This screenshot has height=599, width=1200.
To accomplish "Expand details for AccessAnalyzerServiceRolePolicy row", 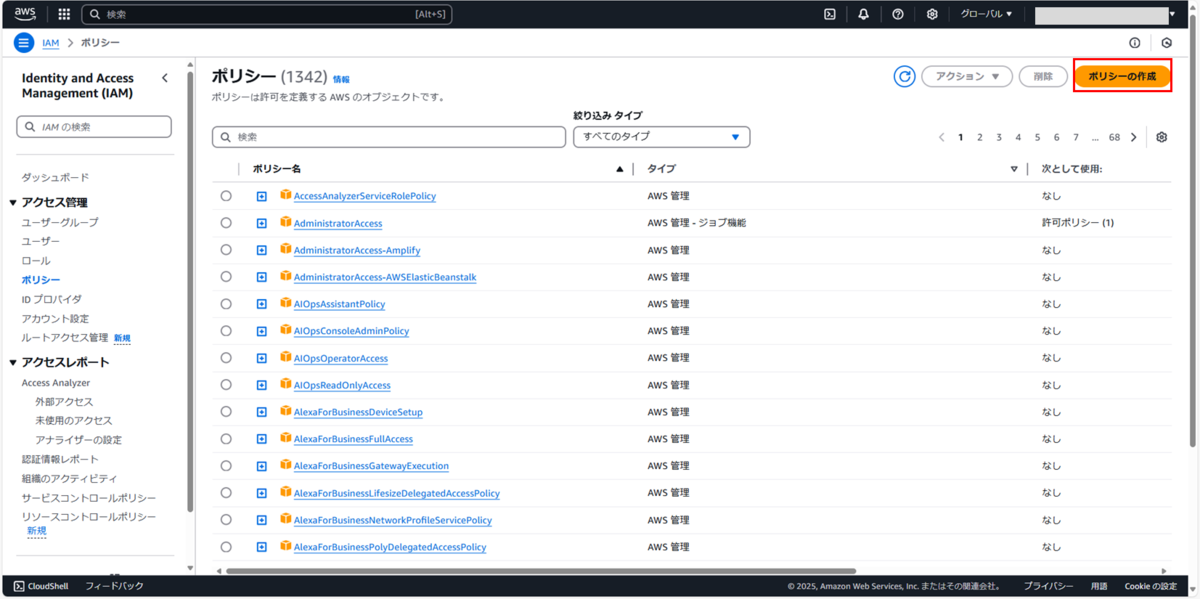I will 261,196.
